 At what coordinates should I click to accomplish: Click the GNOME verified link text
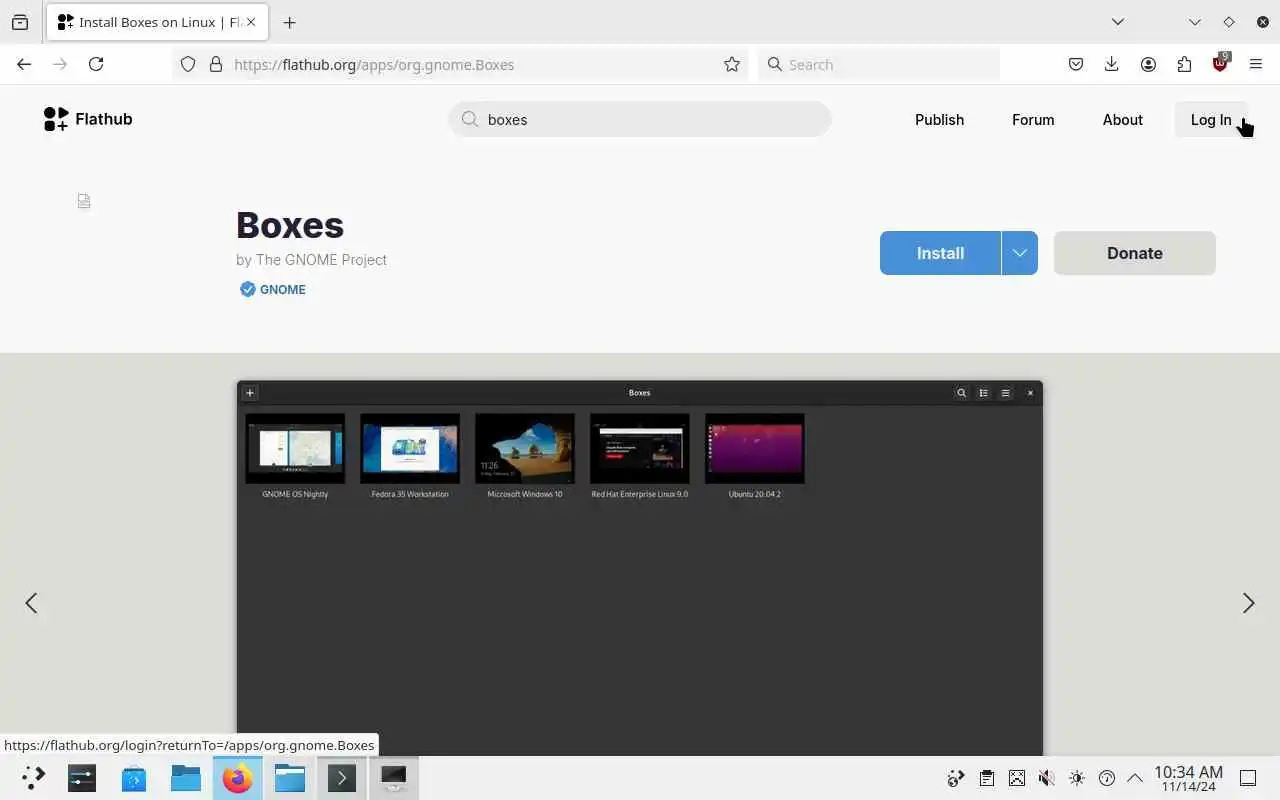pyautogui.click(x=283, y=289)
